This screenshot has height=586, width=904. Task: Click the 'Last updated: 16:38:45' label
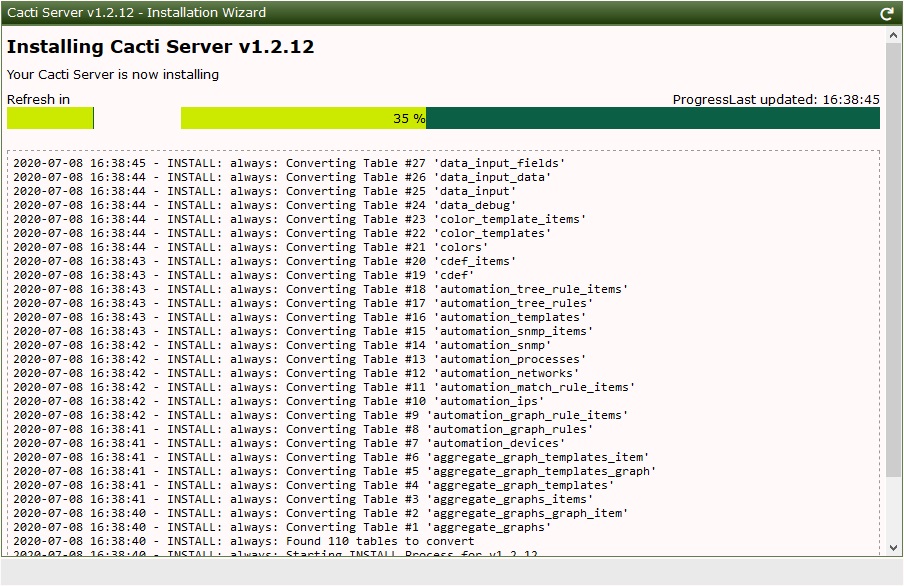coord(804,99)
